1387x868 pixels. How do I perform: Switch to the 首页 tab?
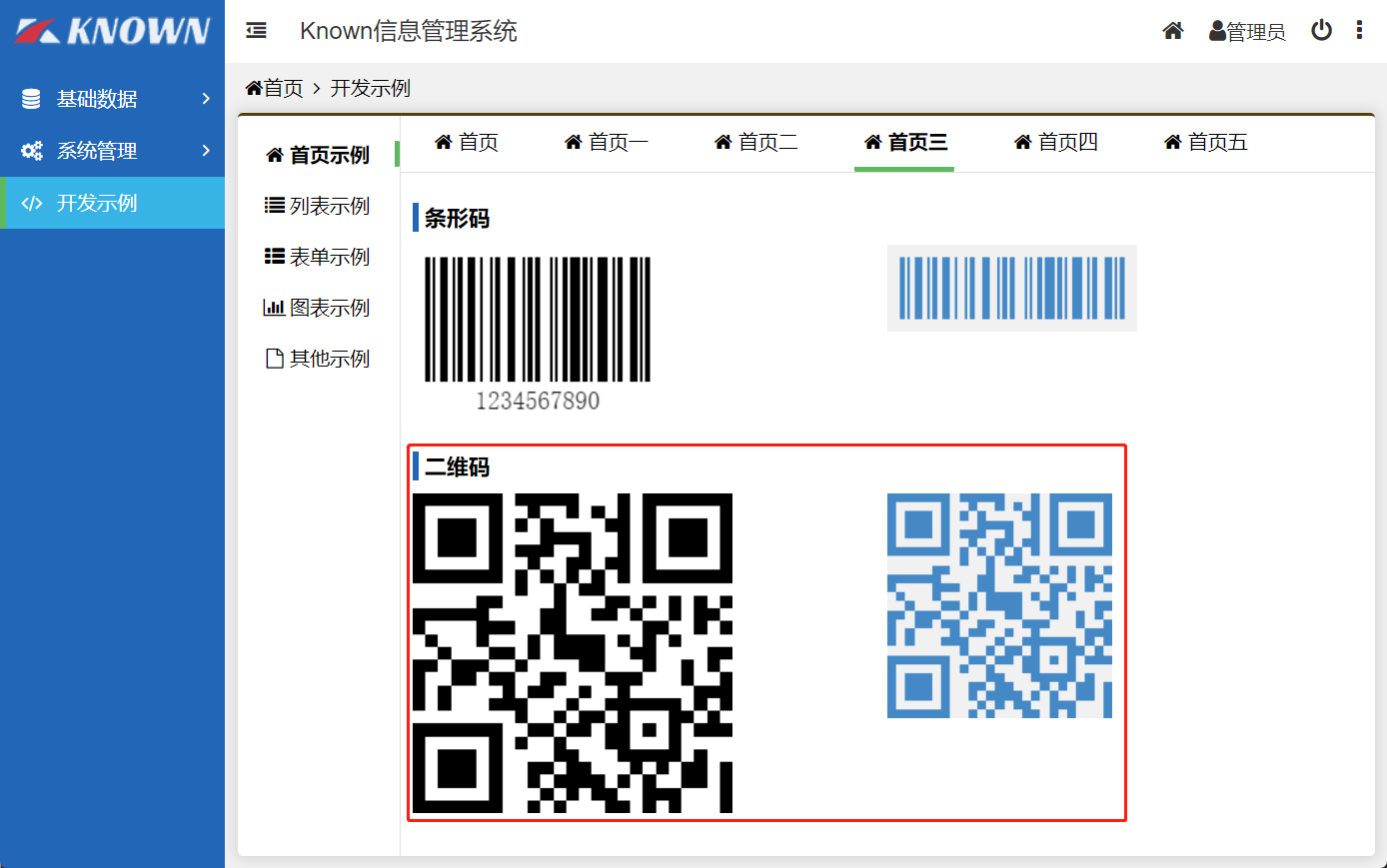coord(467,142)
